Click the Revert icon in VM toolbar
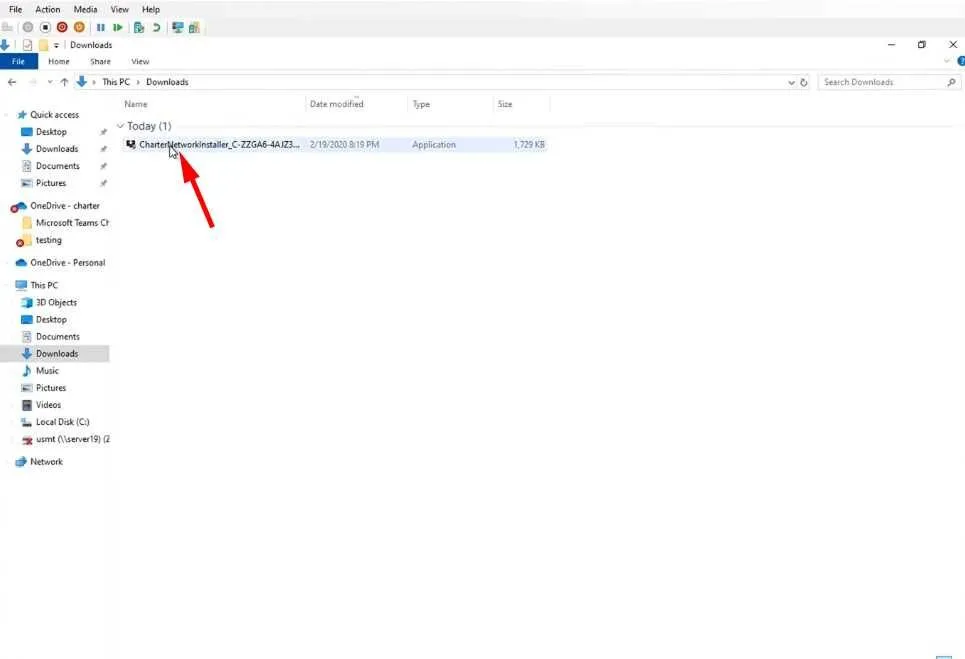This screenshot has height=659, width=965. (156, 27)
